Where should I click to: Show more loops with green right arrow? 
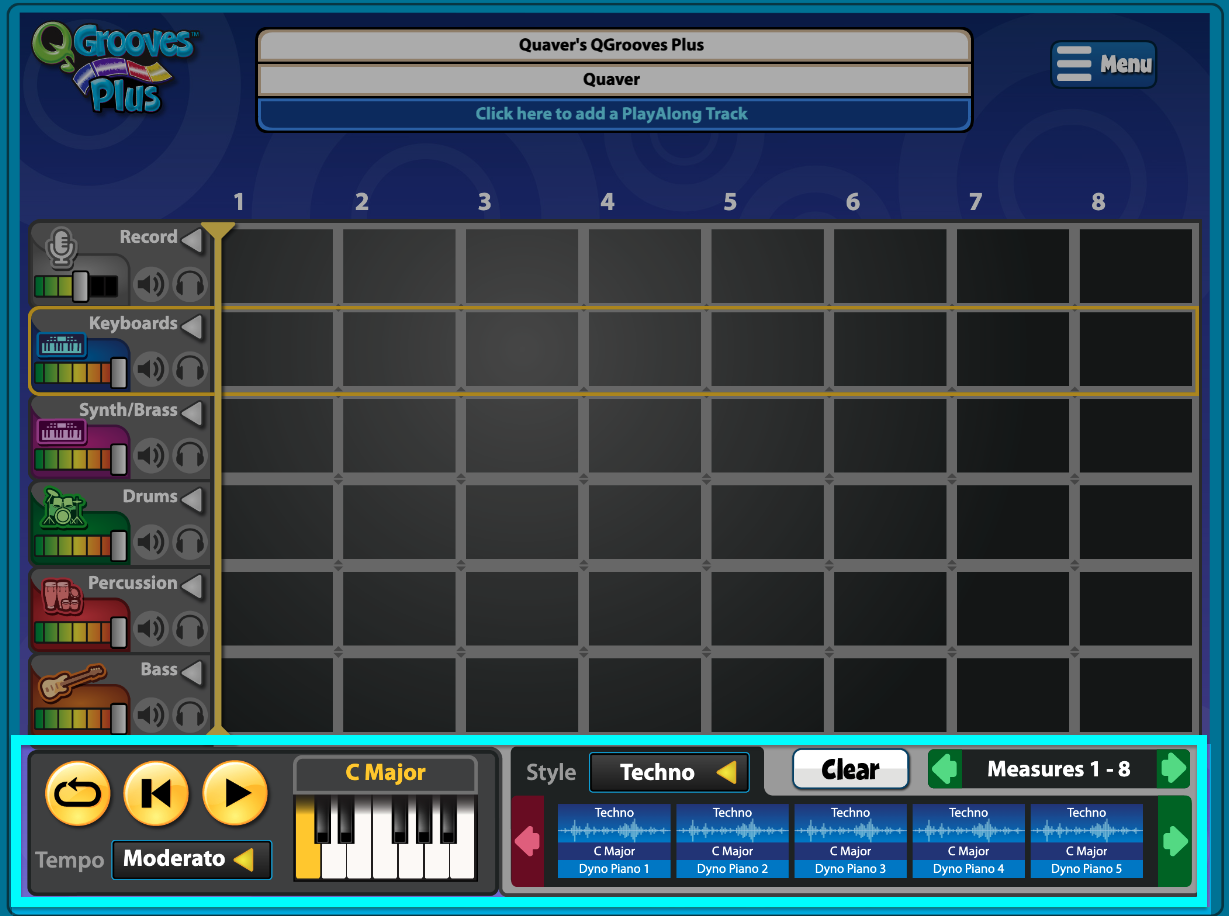coord(1175,841)
